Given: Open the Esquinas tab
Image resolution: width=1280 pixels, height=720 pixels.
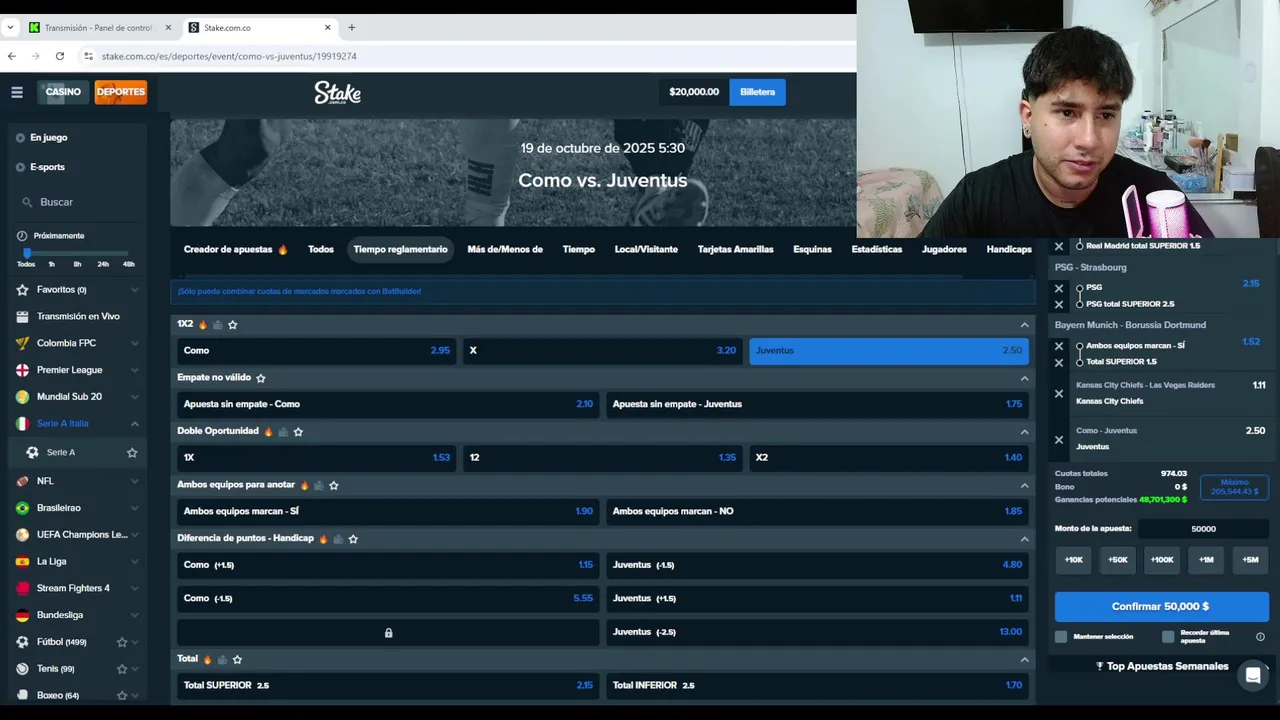Looking at the screenshot, I should (812, 250).
